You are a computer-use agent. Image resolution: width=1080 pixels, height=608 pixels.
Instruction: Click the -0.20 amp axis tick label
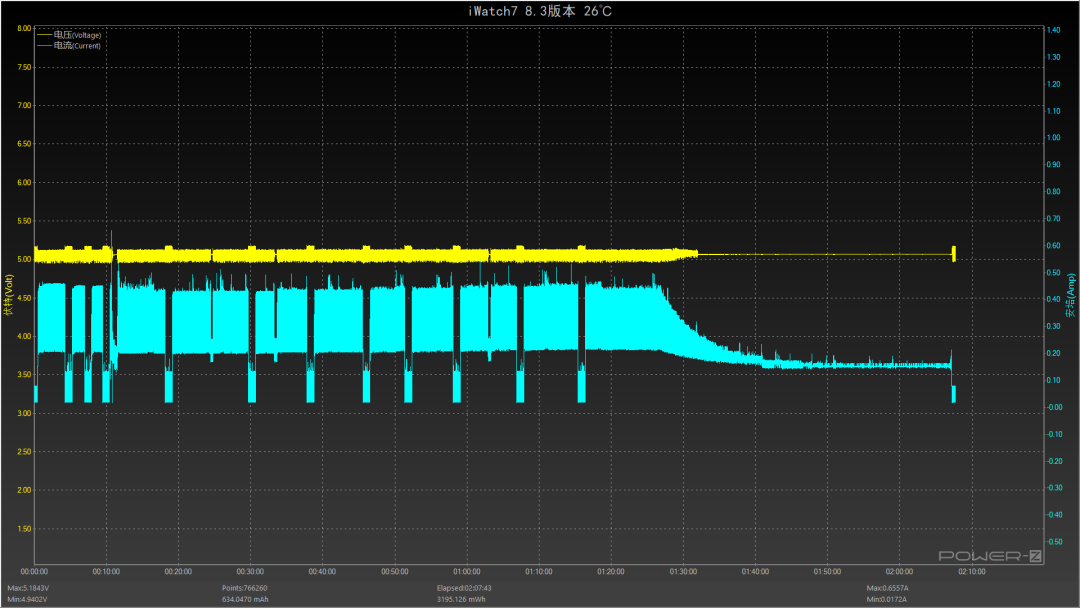point(1055,461)
